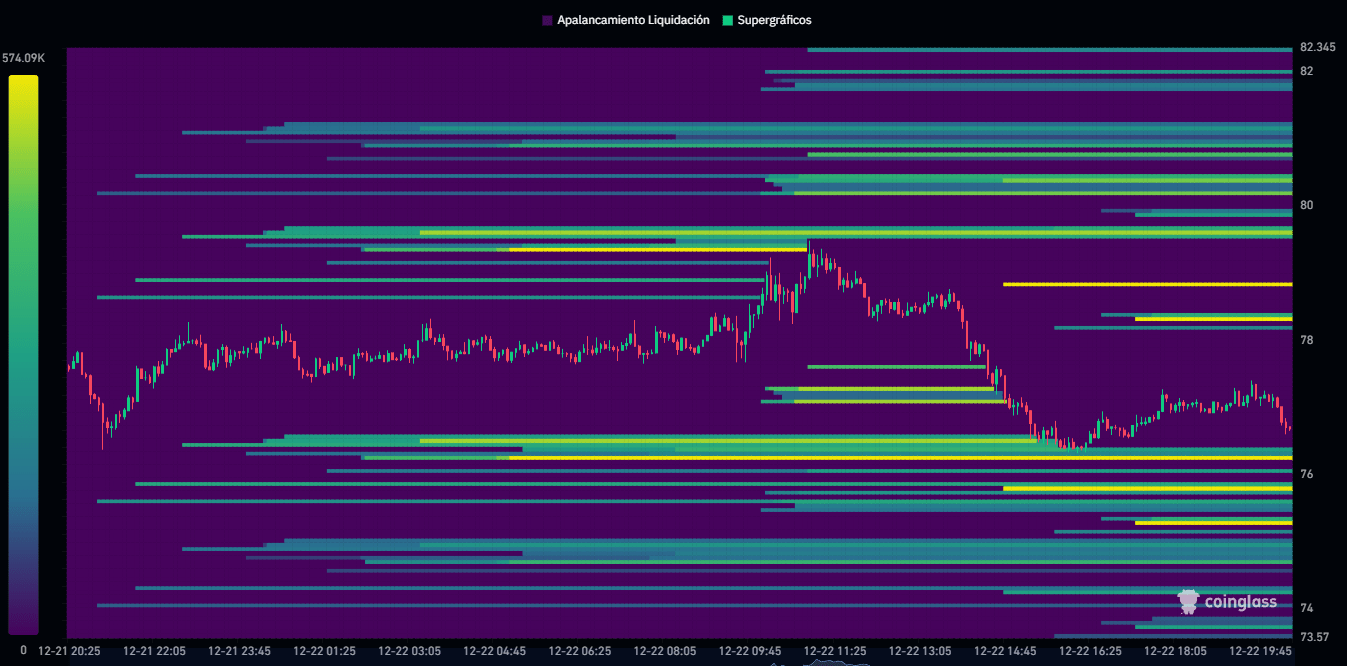This screenshot has height=666, width=1347.
Task: Click the 78 price axis label
Action: (1306, 340)
